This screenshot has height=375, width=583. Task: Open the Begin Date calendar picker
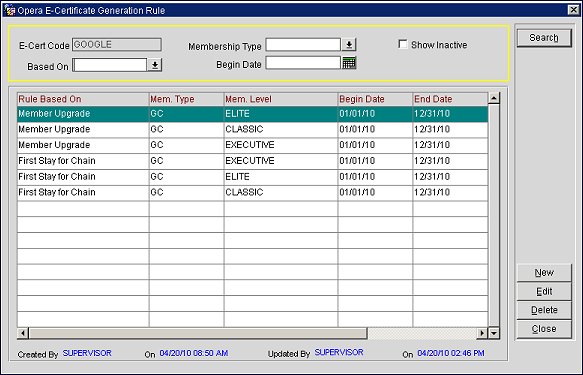pyautogui.click(x=349, y=63)
